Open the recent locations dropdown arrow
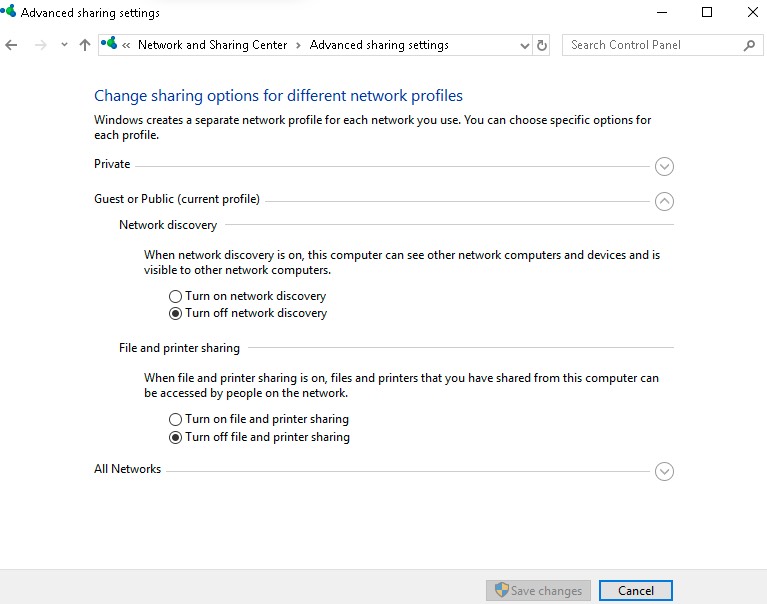Image resolution: width=767 pixels, height=604 pixels. coord(64,45)
